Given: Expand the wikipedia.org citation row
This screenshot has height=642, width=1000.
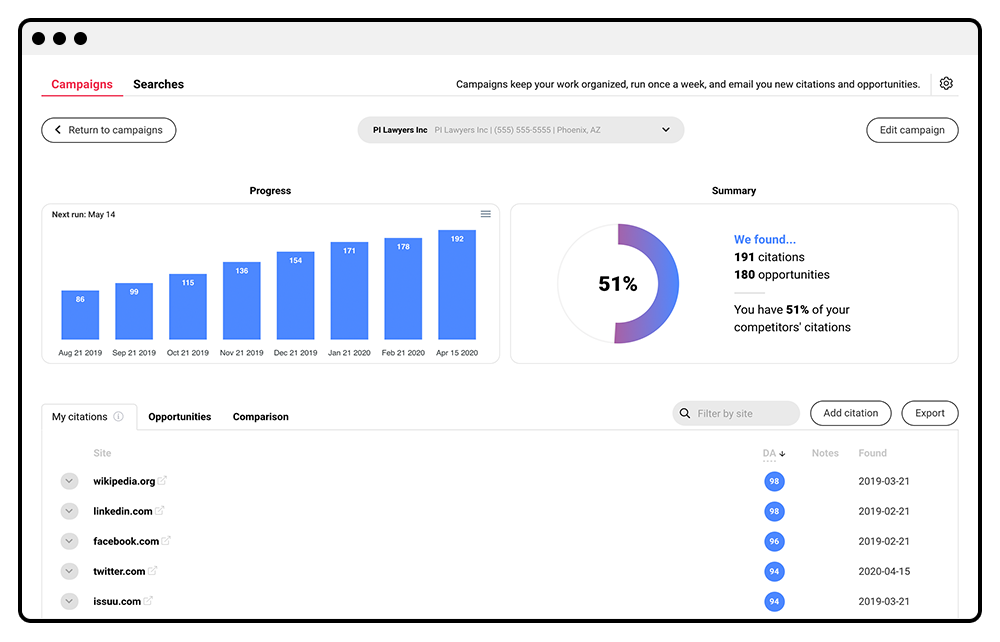Looking at the screenshot, I should coord(69,480).
